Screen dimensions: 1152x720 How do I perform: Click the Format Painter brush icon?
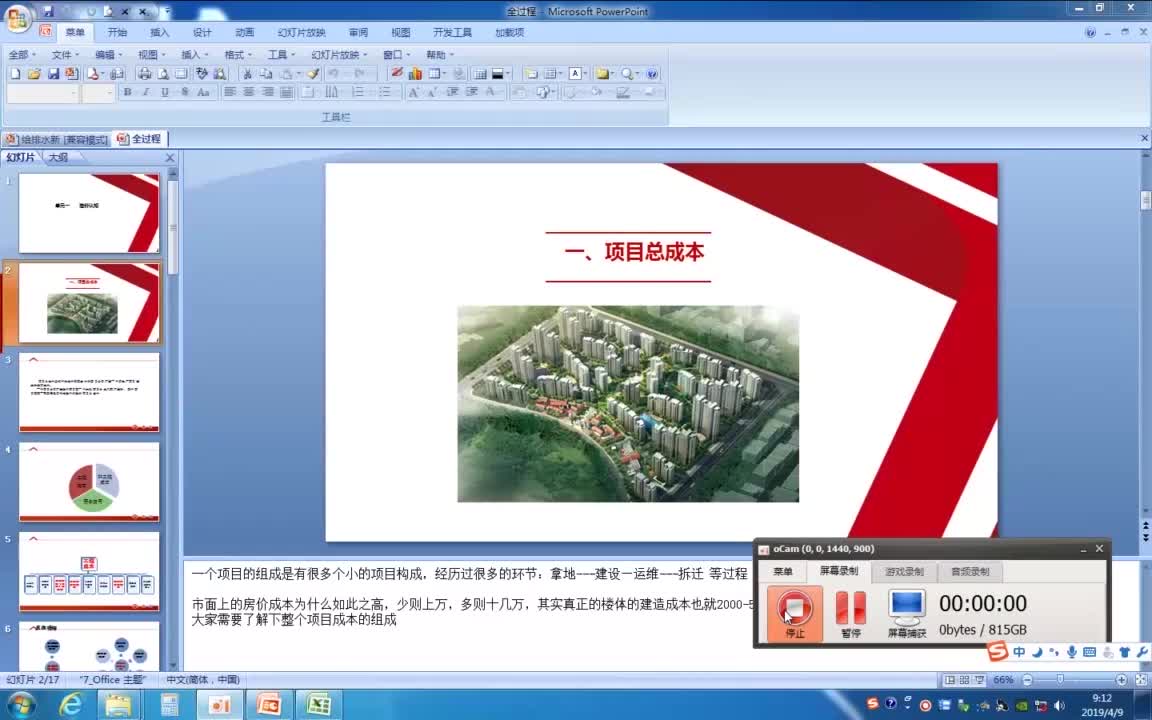tap(313, 73)
